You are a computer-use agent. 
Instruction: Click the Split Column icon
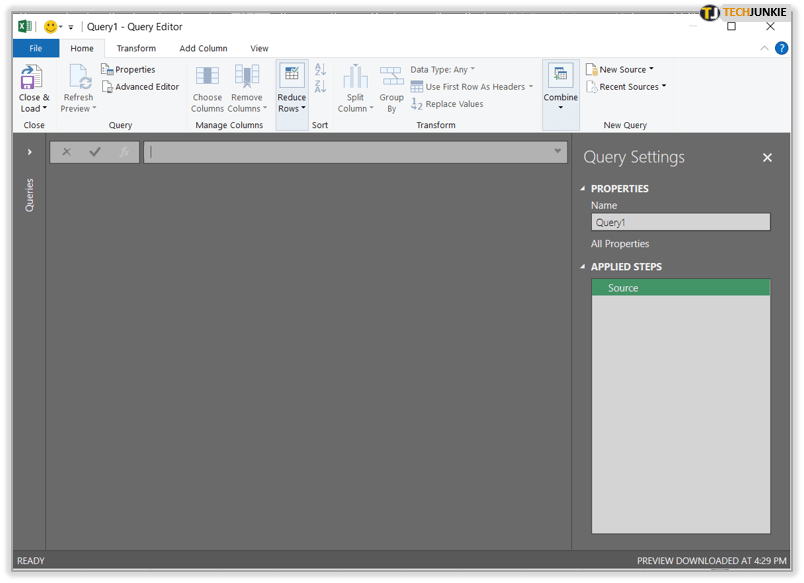pyautogui.click(x=355, y=77)
